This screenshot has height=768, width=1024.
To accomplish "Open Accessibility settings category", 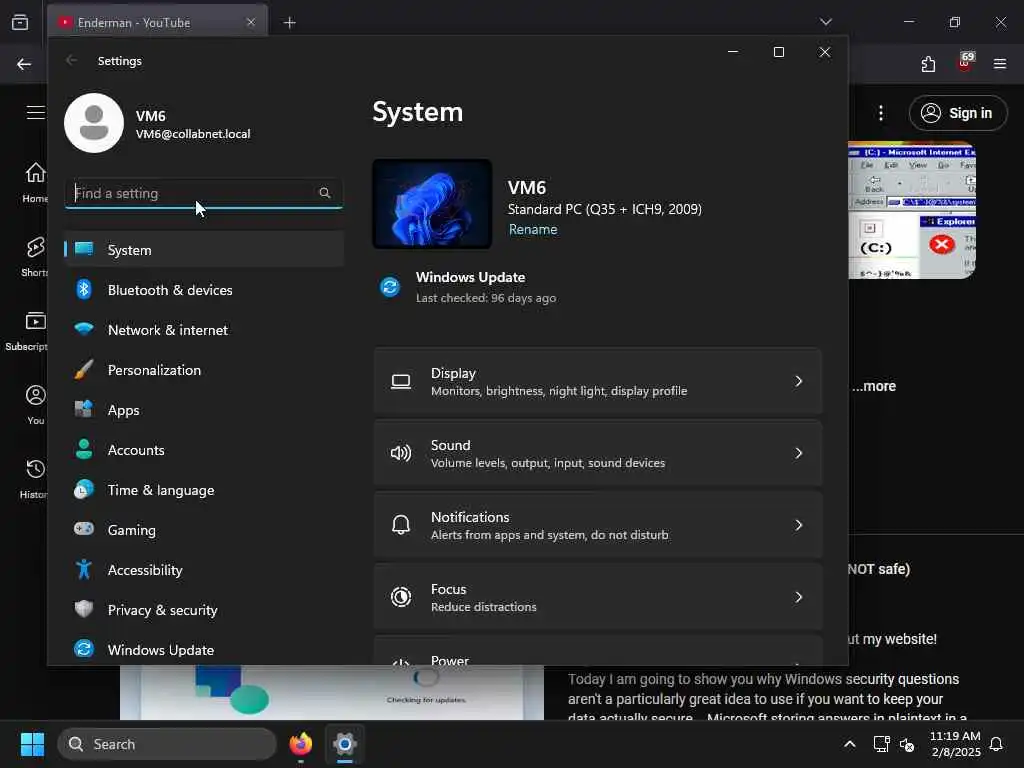I will pyautogui.click(x=204, y=570).
